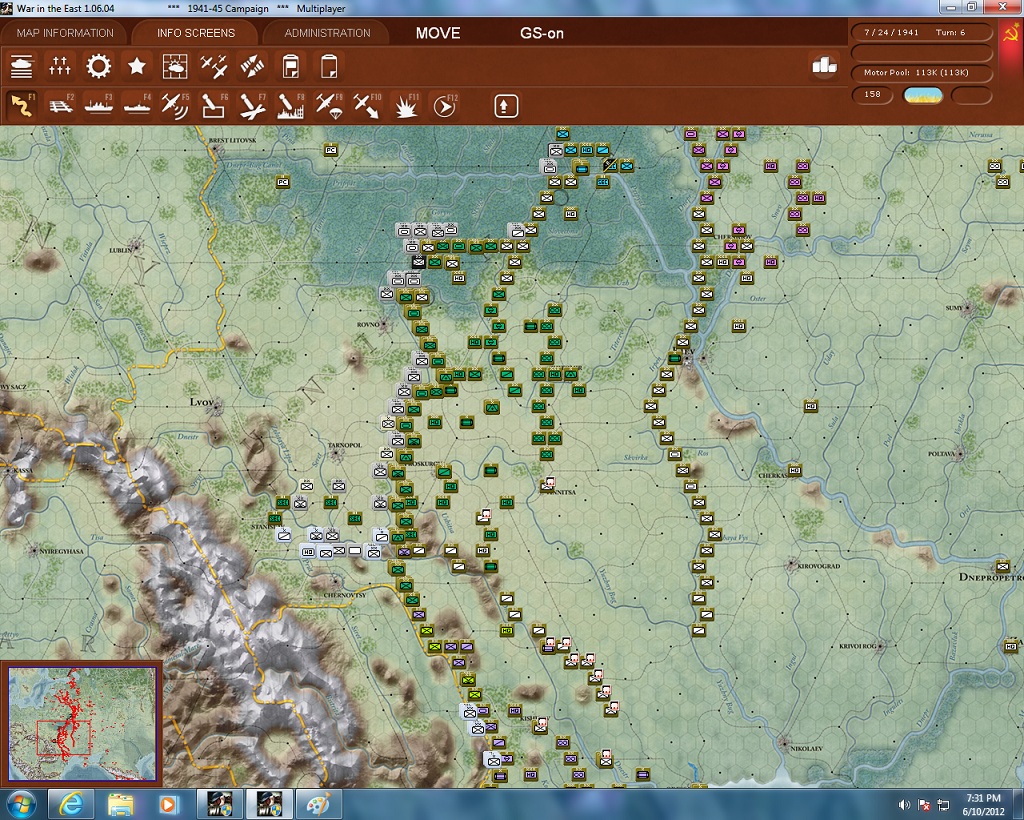Open Windows Explorer folder in the taskbar
Screen dimensions: 1024x820
[x=120, y=804]
